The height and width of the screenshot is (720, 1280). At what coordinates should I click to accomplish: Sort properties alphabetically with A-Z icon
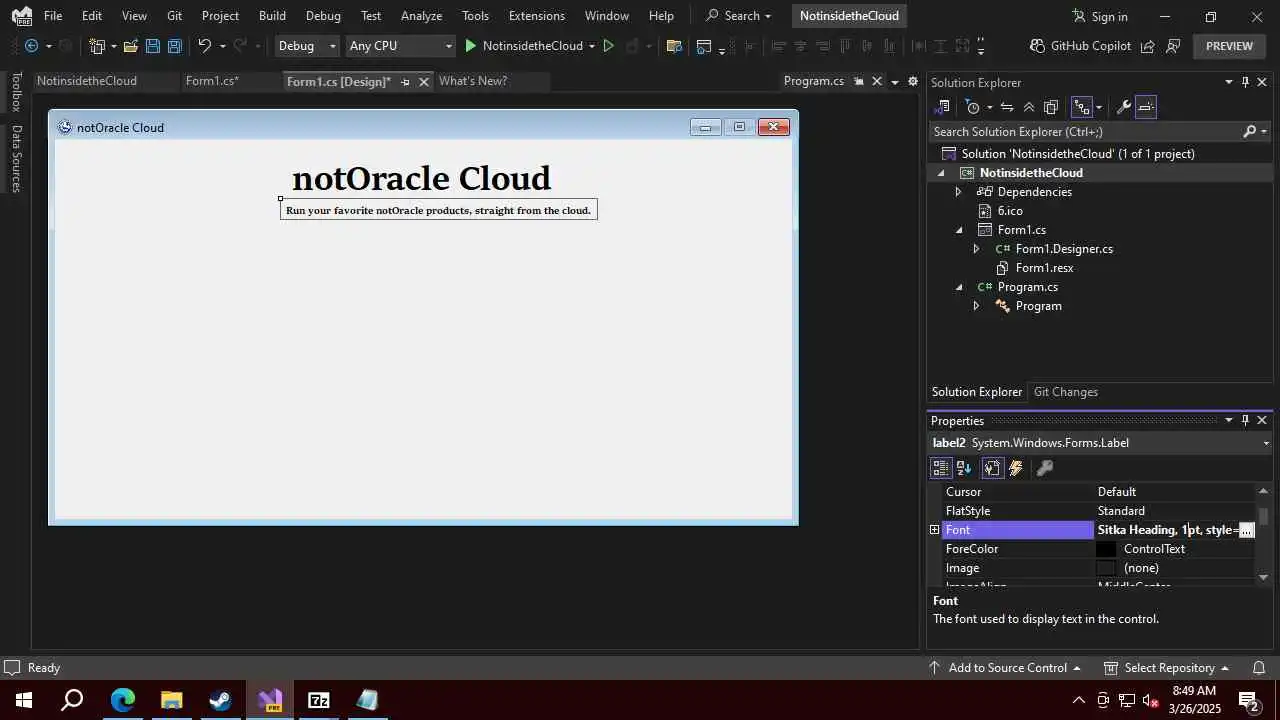pyautogui.click(x=964, y=468)
